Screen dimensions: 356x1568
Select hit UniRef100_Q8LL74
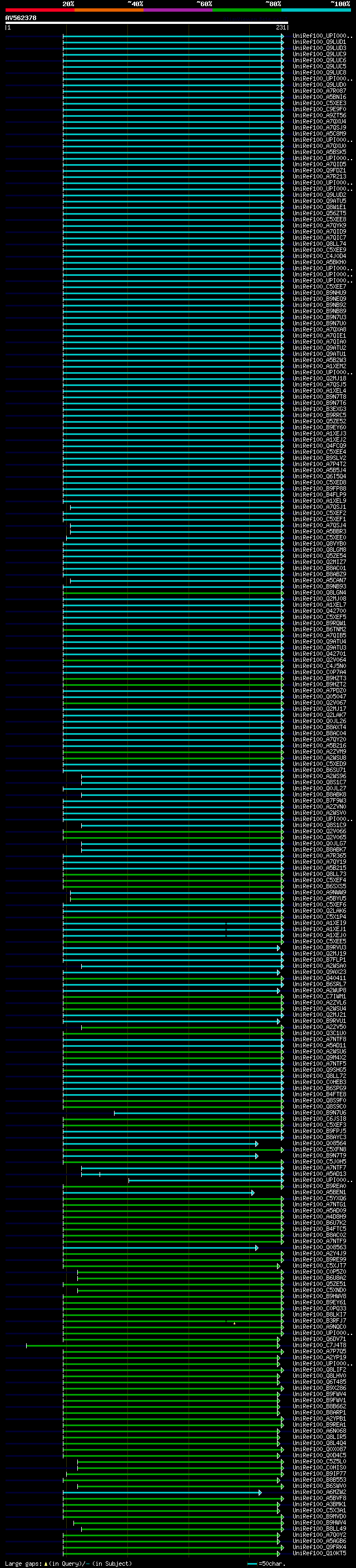click(319, 244)
